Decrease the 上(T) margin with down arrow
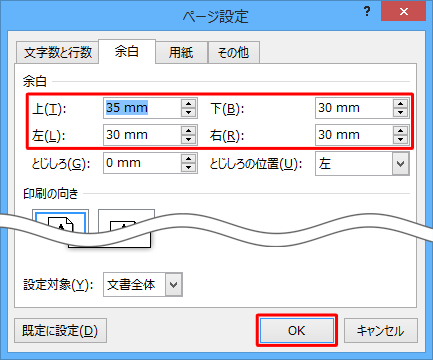The image size is (433, 360). (x=189, y=113)
